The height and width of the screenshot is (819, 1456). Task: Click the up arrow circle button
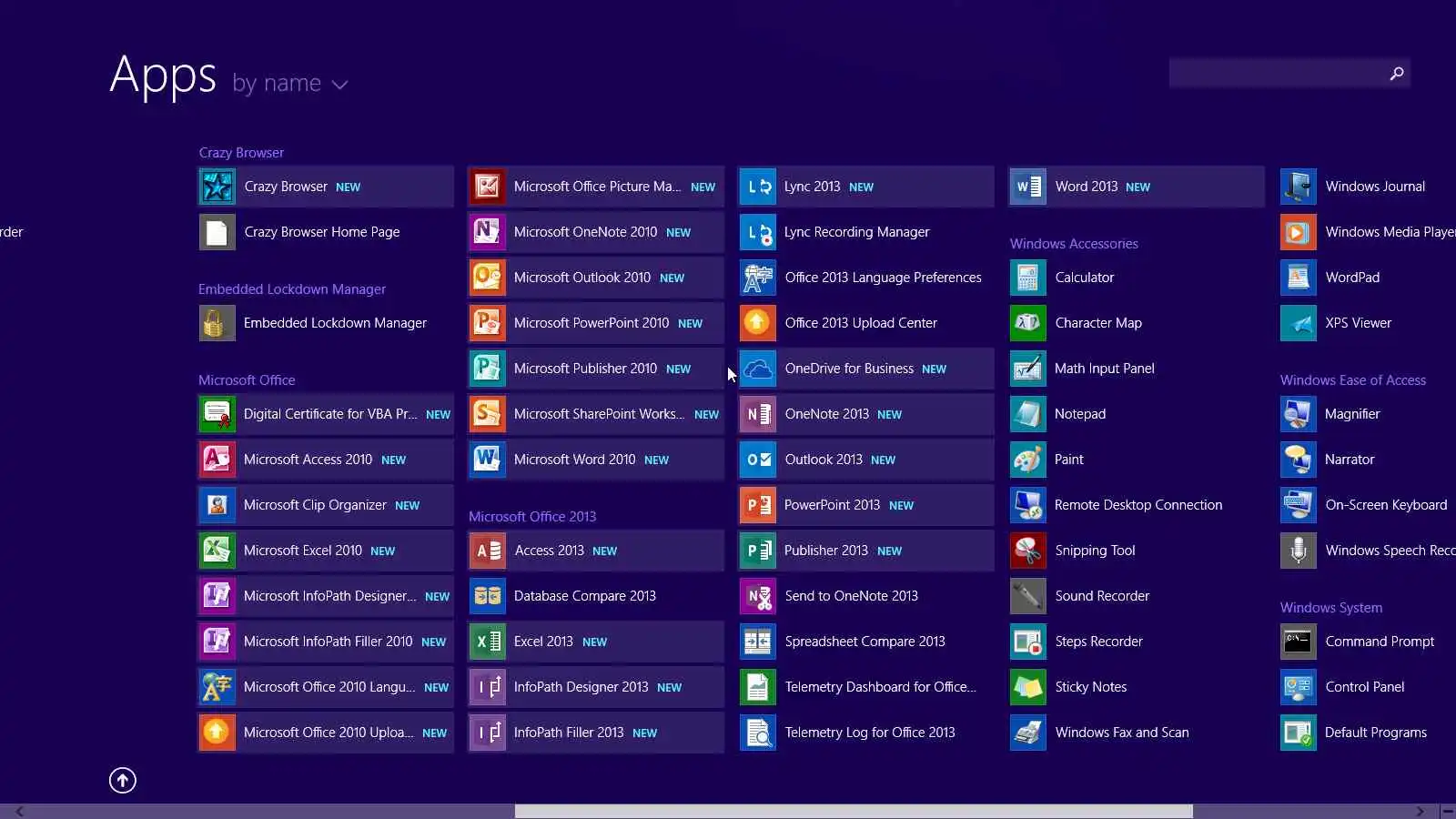click(x=123, y=780)
